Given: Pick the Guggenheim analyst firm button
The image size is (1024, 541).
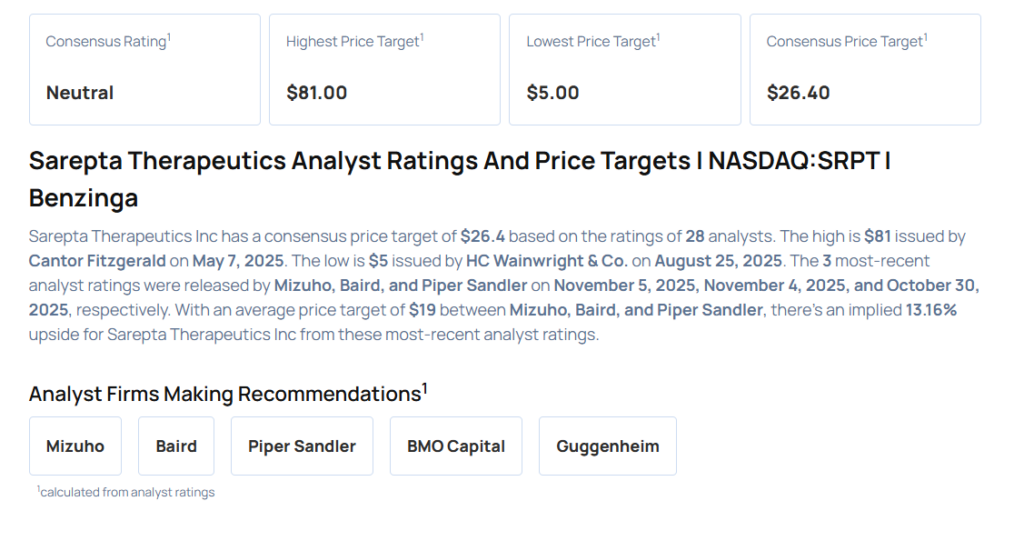Looking at the screenshot, I should pyautogui.click(x=607, y=446).
